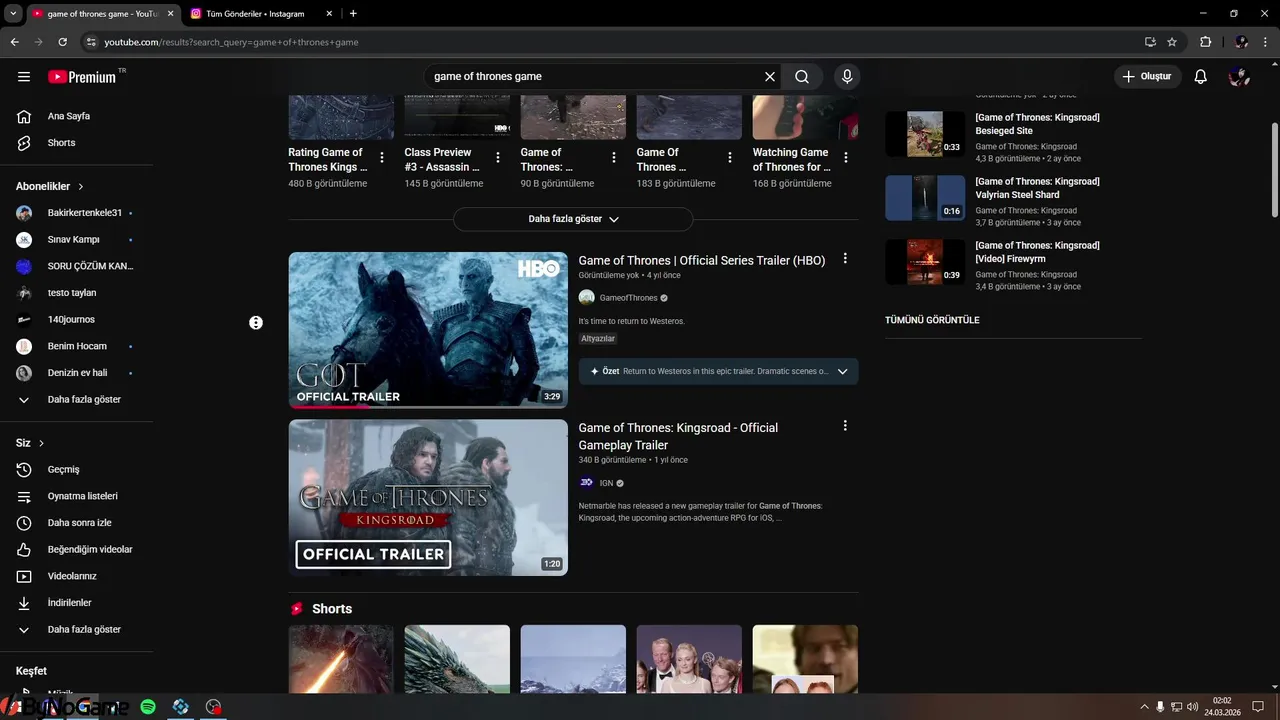This screenshot has height=720, width=1280.
Task: Open the [Video] Firewyrm video thumbnail
Action: 925,262
